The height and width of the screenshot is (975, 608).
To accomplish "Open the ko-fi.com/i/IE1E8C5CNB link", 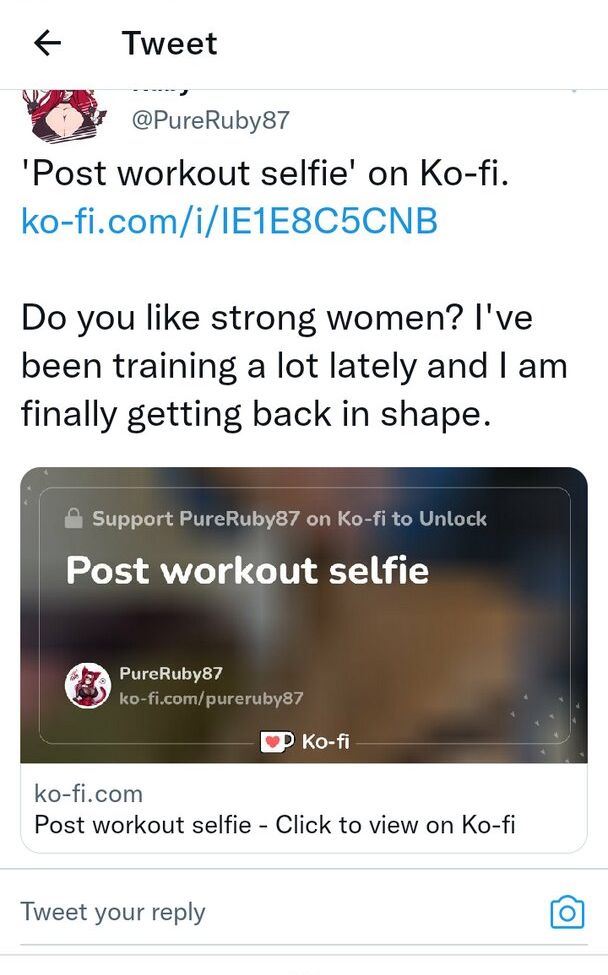I will 229,220.
